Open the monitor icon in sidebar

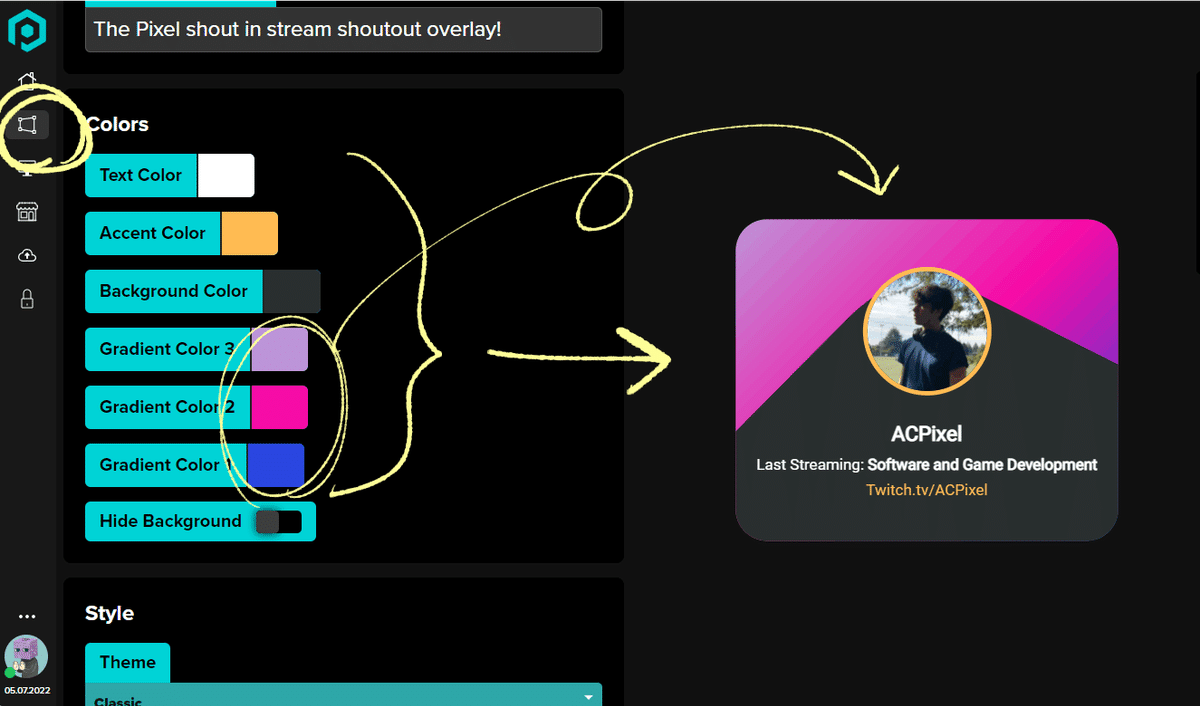coord(27,168)
